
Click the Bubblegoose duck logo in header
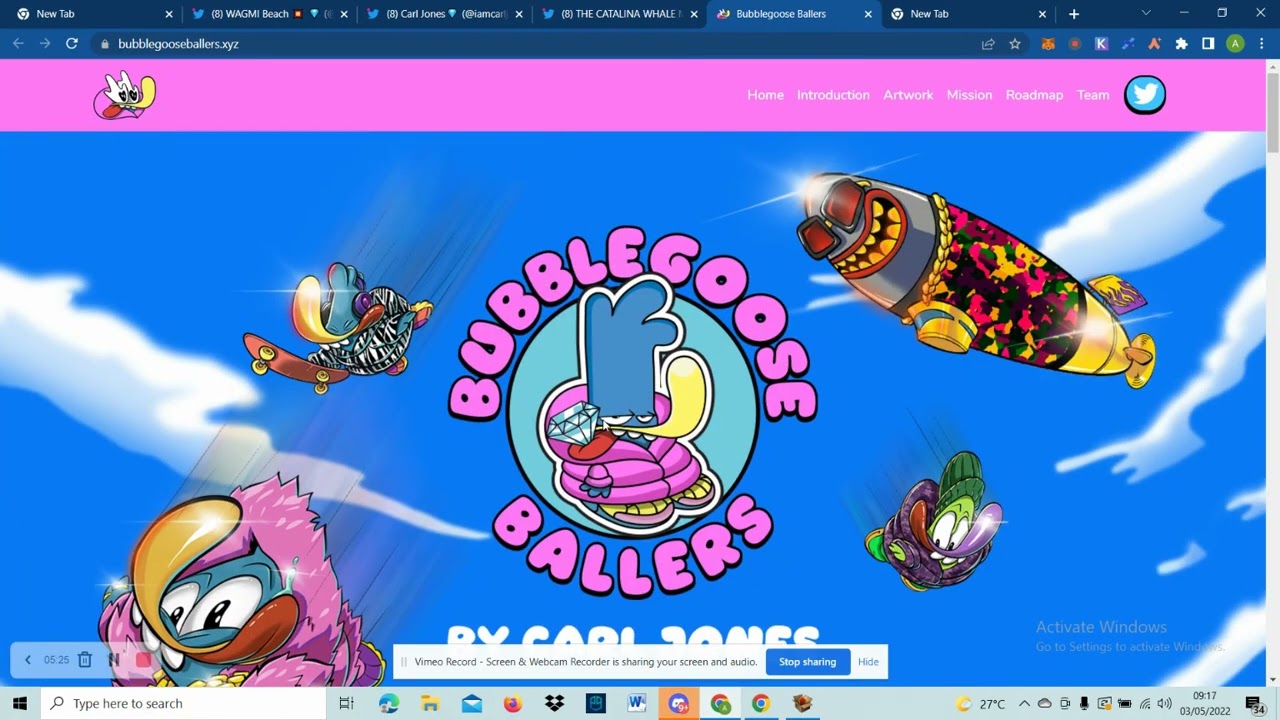click(125, 95)
